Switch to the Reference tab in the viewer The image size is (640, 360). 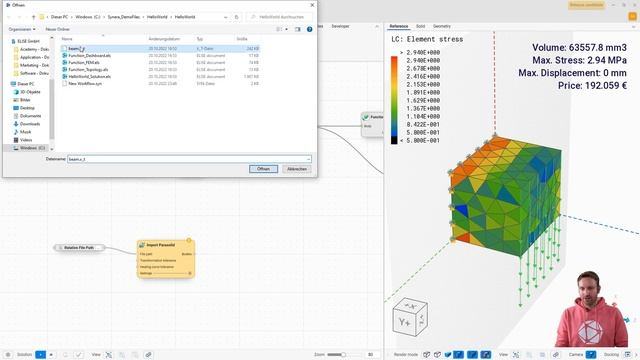pos(398,26)
